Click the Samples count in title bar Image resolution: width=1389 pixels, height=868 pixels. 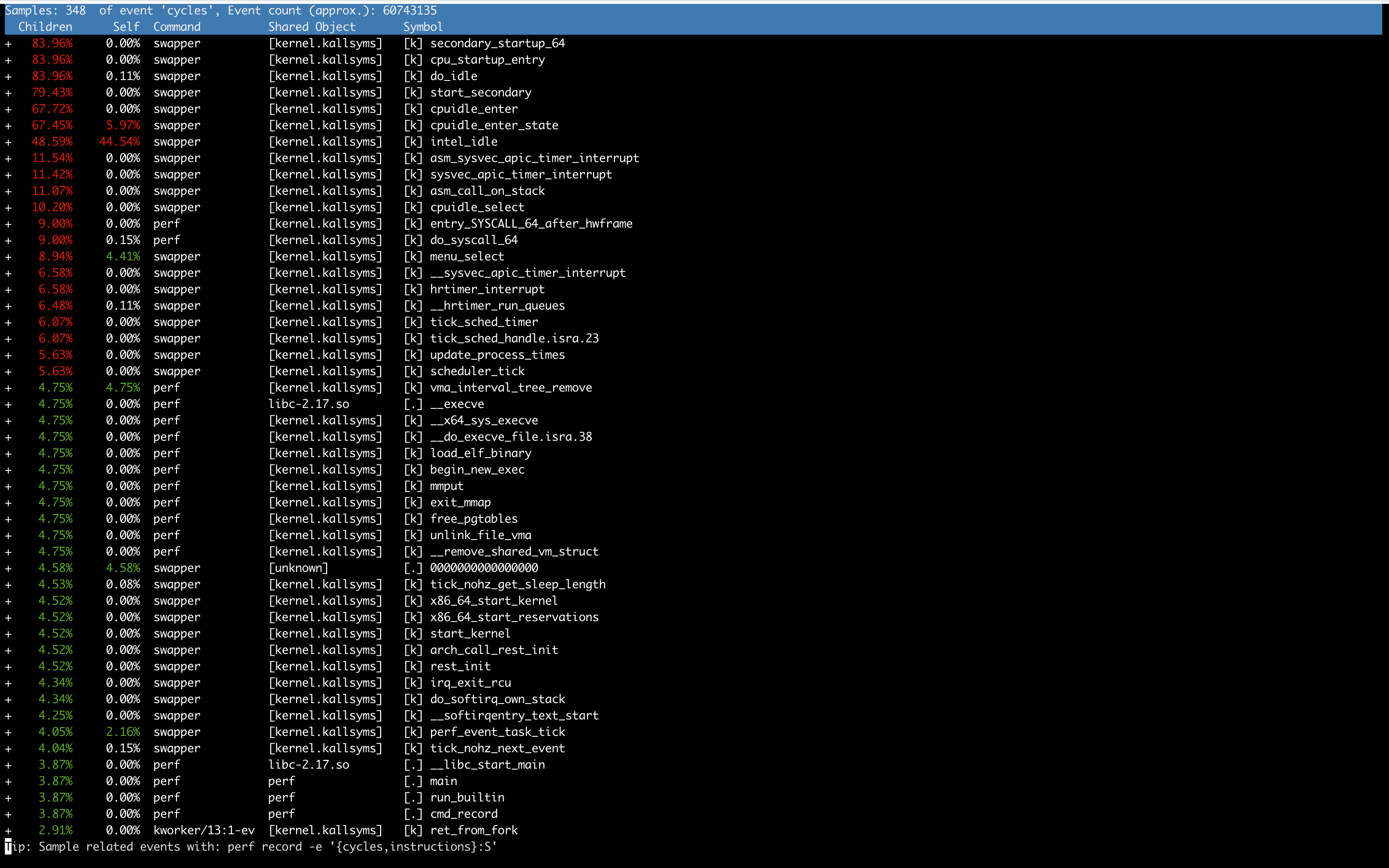[x=69, y=10]
